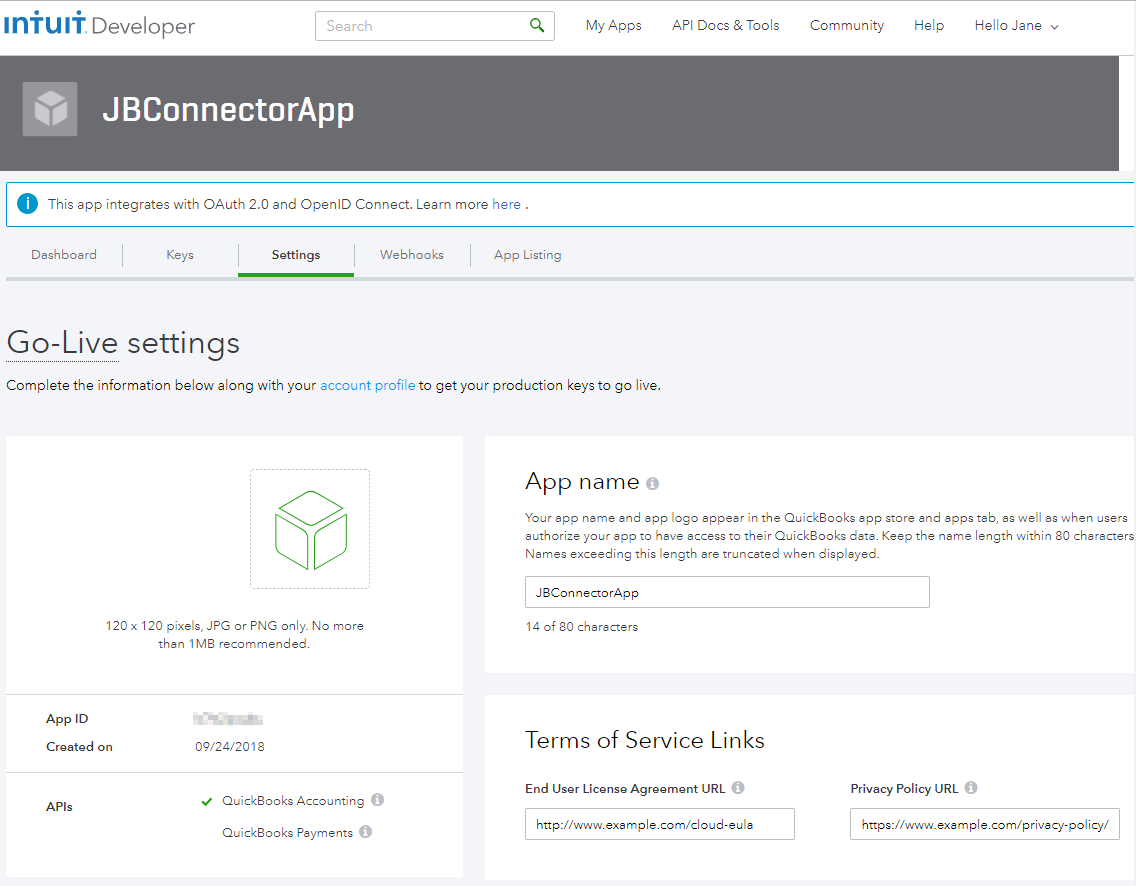Click the info icon next to App name
The width and height of the screenshot is (1136, 886).
[x=653, y=484]
